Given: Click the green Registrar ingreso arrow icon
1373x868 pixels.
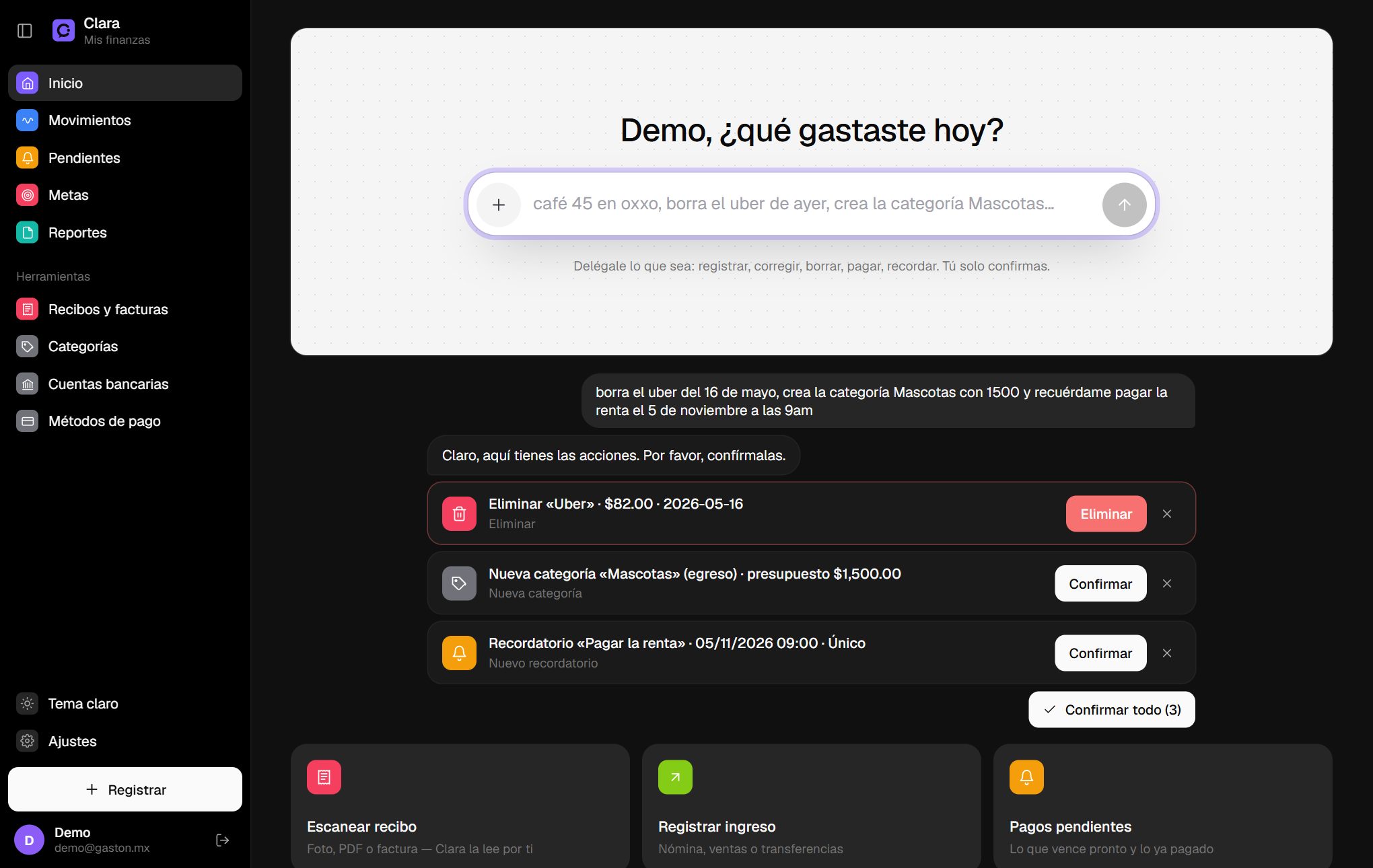Looking at the screenshot, I should (675, 777).
